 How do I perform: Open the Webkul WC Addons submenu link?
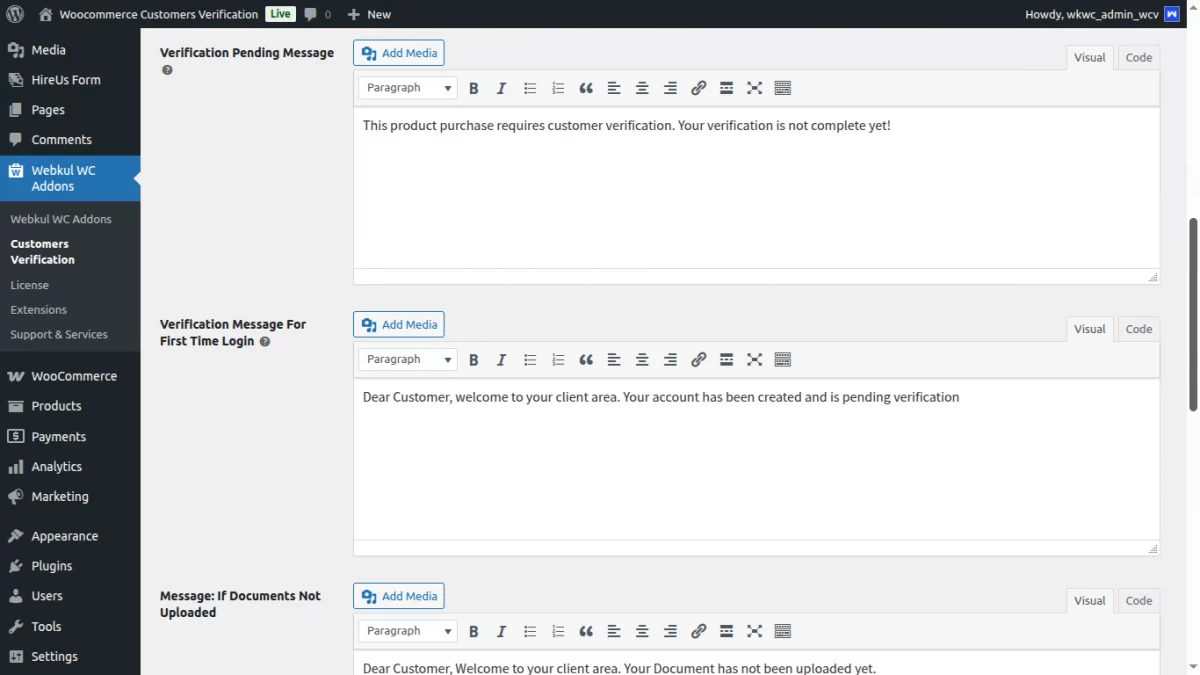click(61, 219)
